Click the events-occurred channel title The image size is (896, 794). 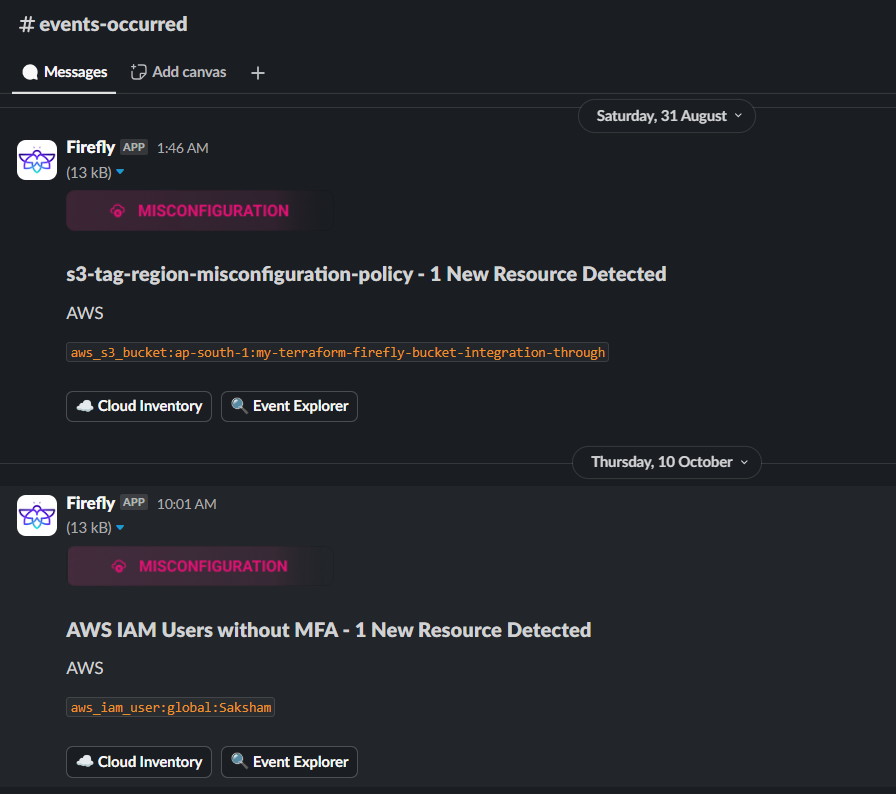click(103, 24)
